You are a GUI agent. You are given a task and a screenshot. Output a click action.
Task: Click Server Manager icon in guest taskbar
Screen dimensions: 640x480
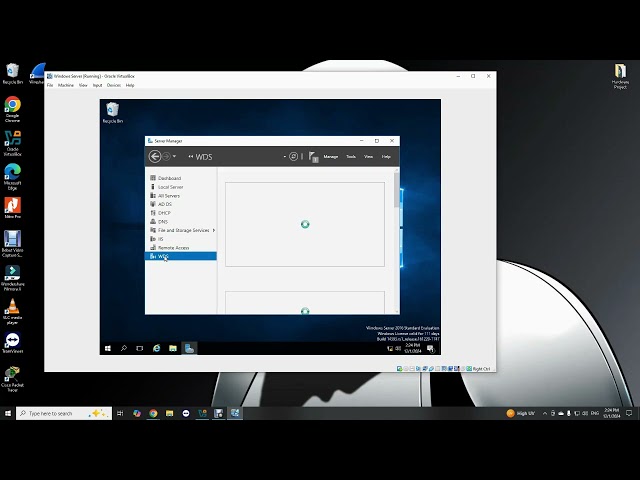click(x=189, y=348)
